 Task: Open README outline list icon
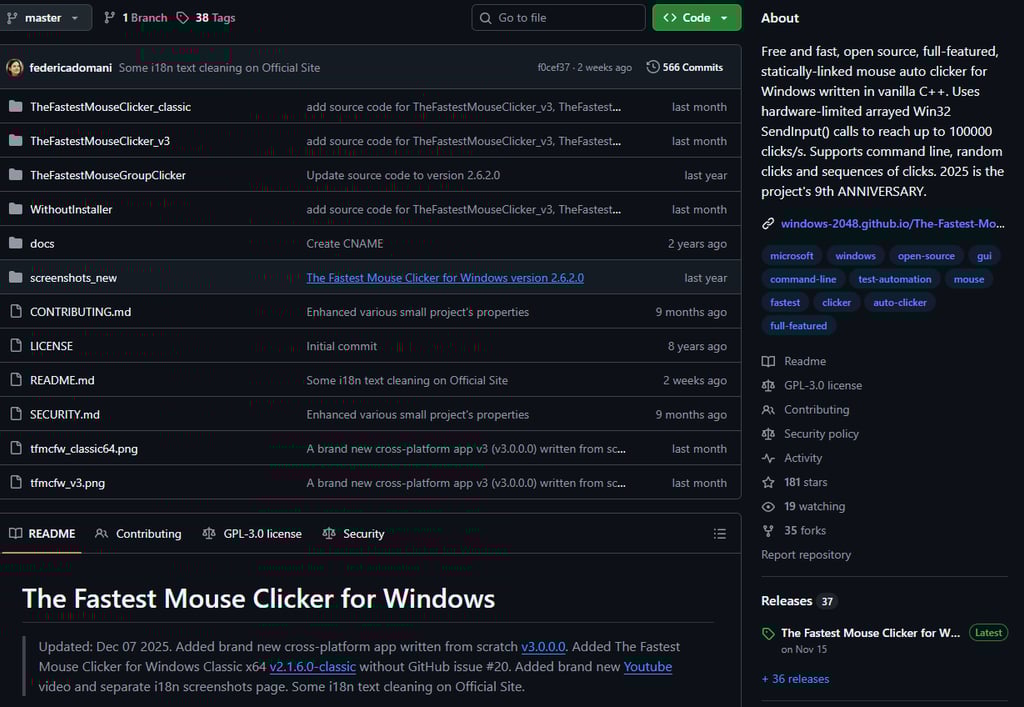tap(720, 534)
